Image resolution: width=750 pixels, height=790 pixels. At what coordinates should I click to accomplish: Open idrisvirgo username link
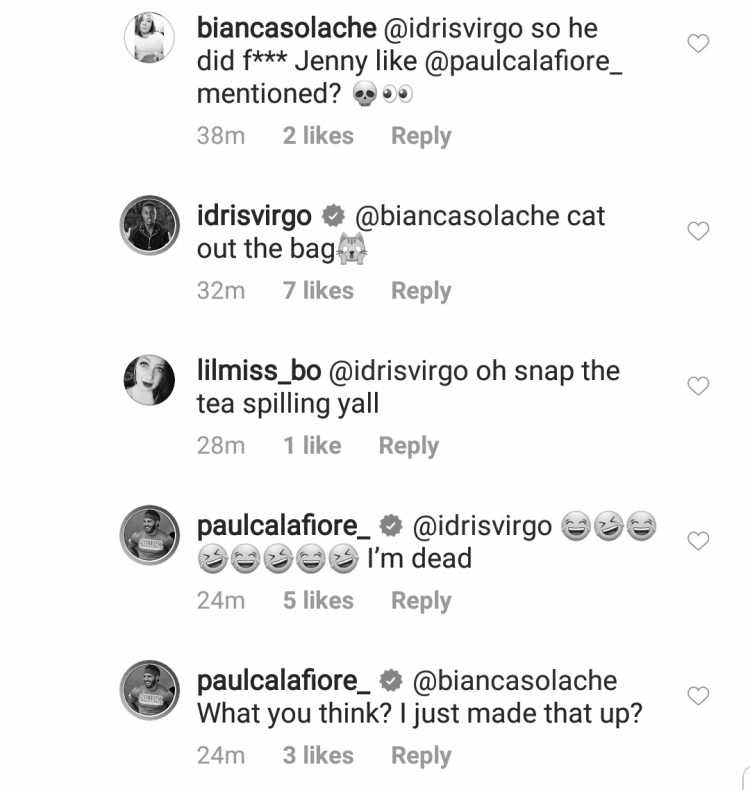tap(254, 217)
